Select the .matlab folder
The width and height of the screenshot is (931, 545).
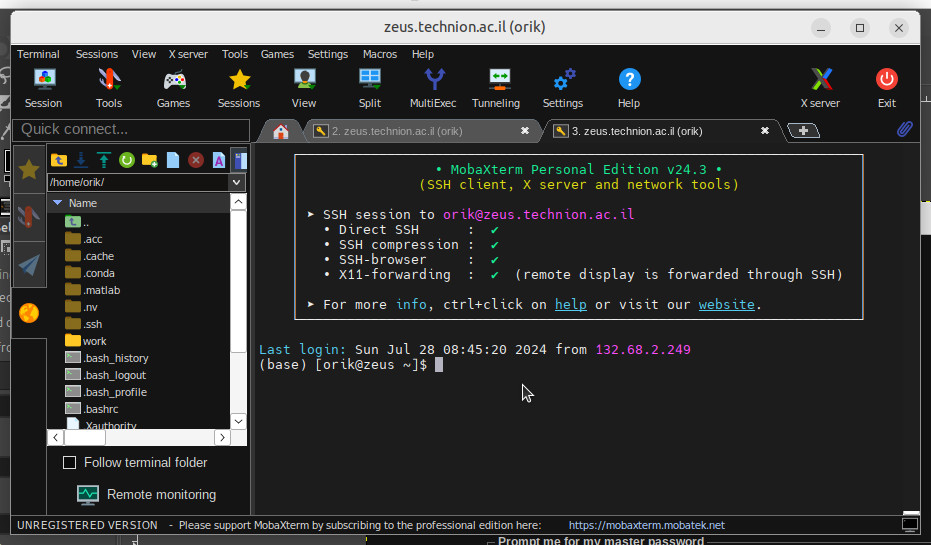pyautogui.click(x=92, y=290)
